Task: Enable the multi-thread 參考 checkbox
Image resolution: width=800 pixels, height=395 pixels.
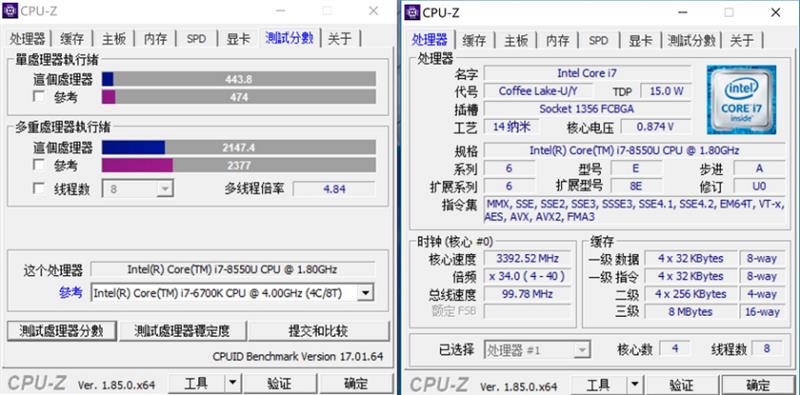Action: (x=39, y=165)
